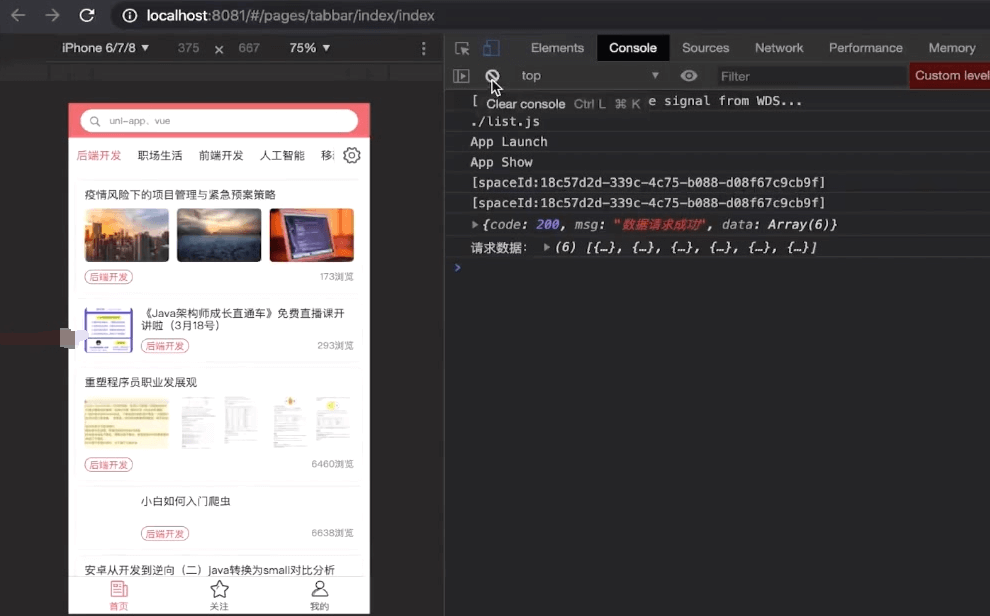Select the 后端开发 category tab
Screen dimensions: 990x616
(98, 155)
